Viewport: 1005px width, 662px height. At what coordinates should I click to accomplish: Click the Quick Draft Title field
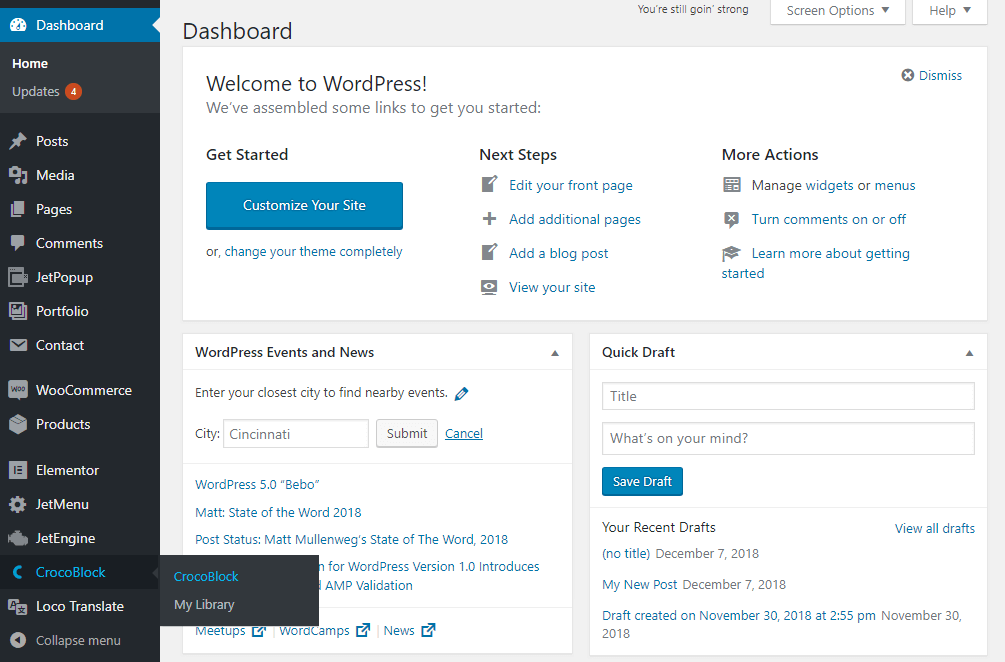[x=788, y=396]
